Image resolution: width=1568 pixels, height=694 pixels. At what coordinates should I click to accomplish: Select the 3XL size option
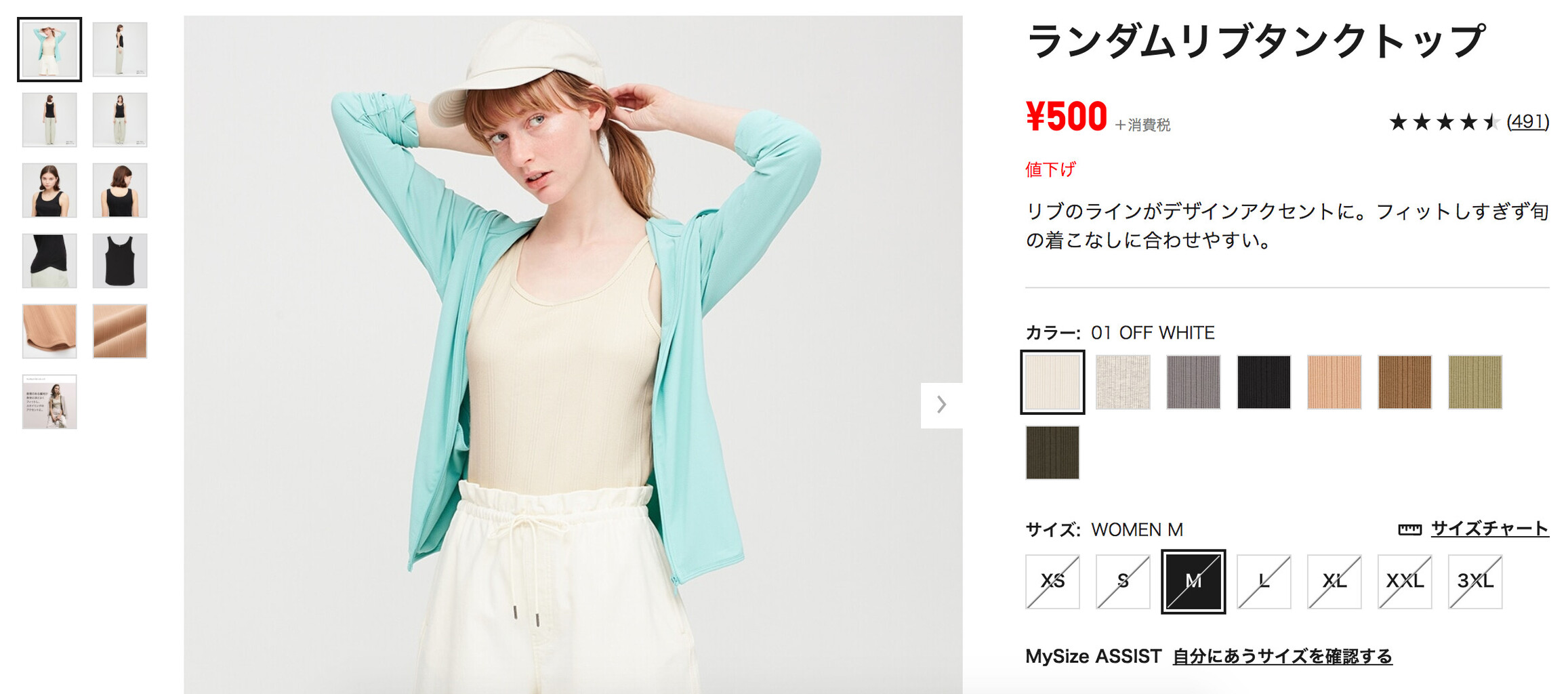[x=1475, y=581]
